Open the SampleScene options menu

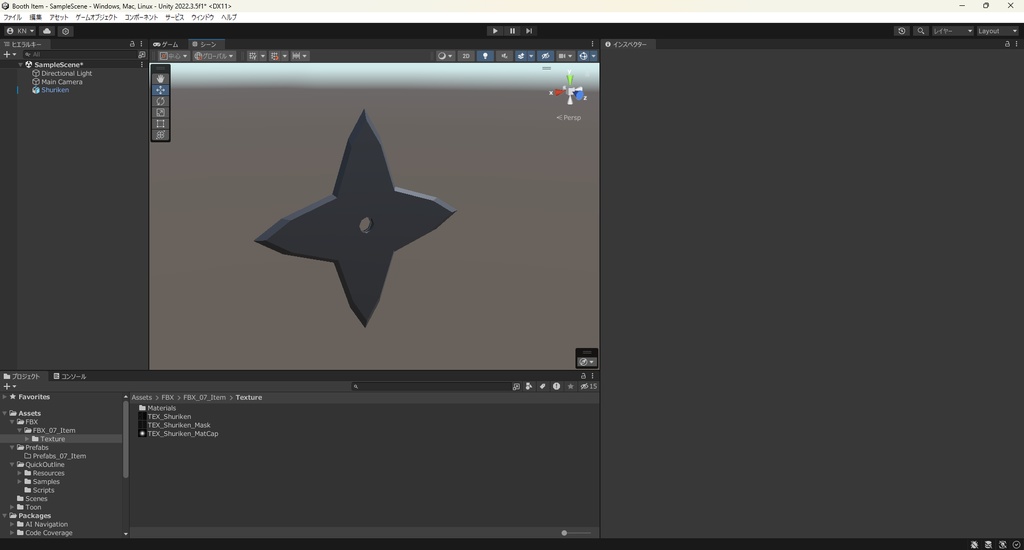(x=142, y=65)
